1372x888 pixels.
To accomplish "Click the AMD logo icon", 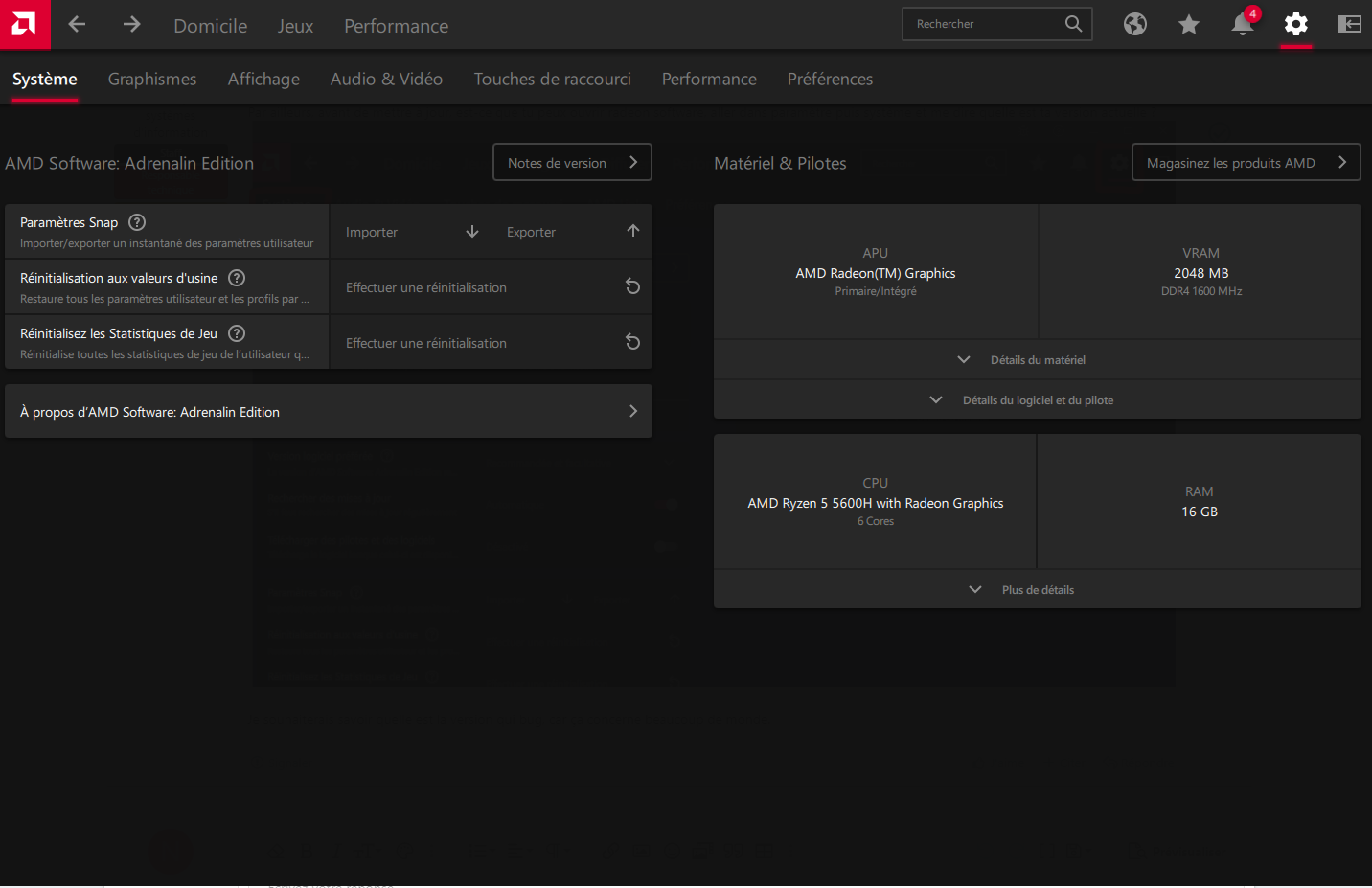I will (25, 24).
